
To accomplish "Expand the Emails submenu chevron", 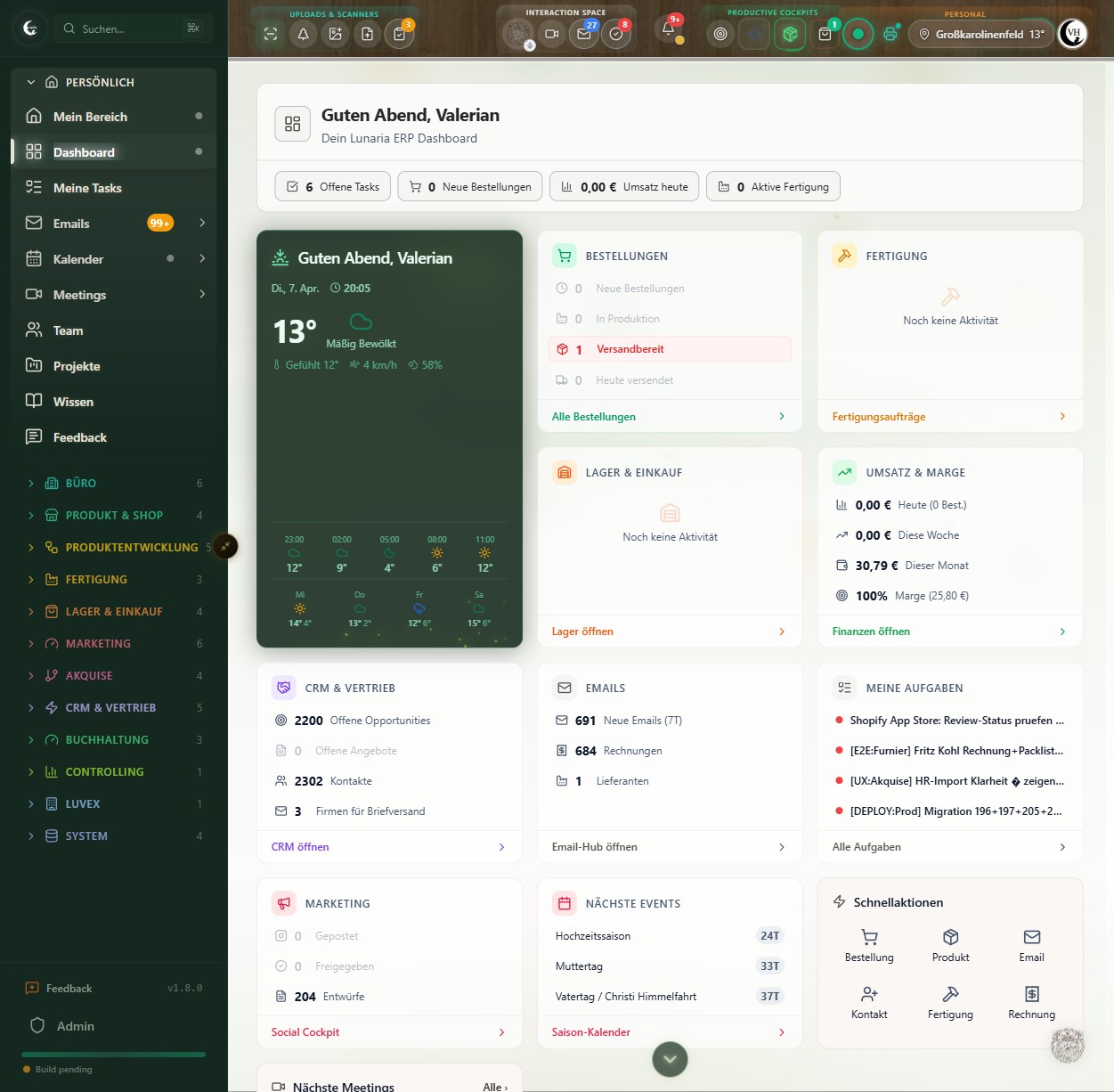I will [x=202, y=223].
